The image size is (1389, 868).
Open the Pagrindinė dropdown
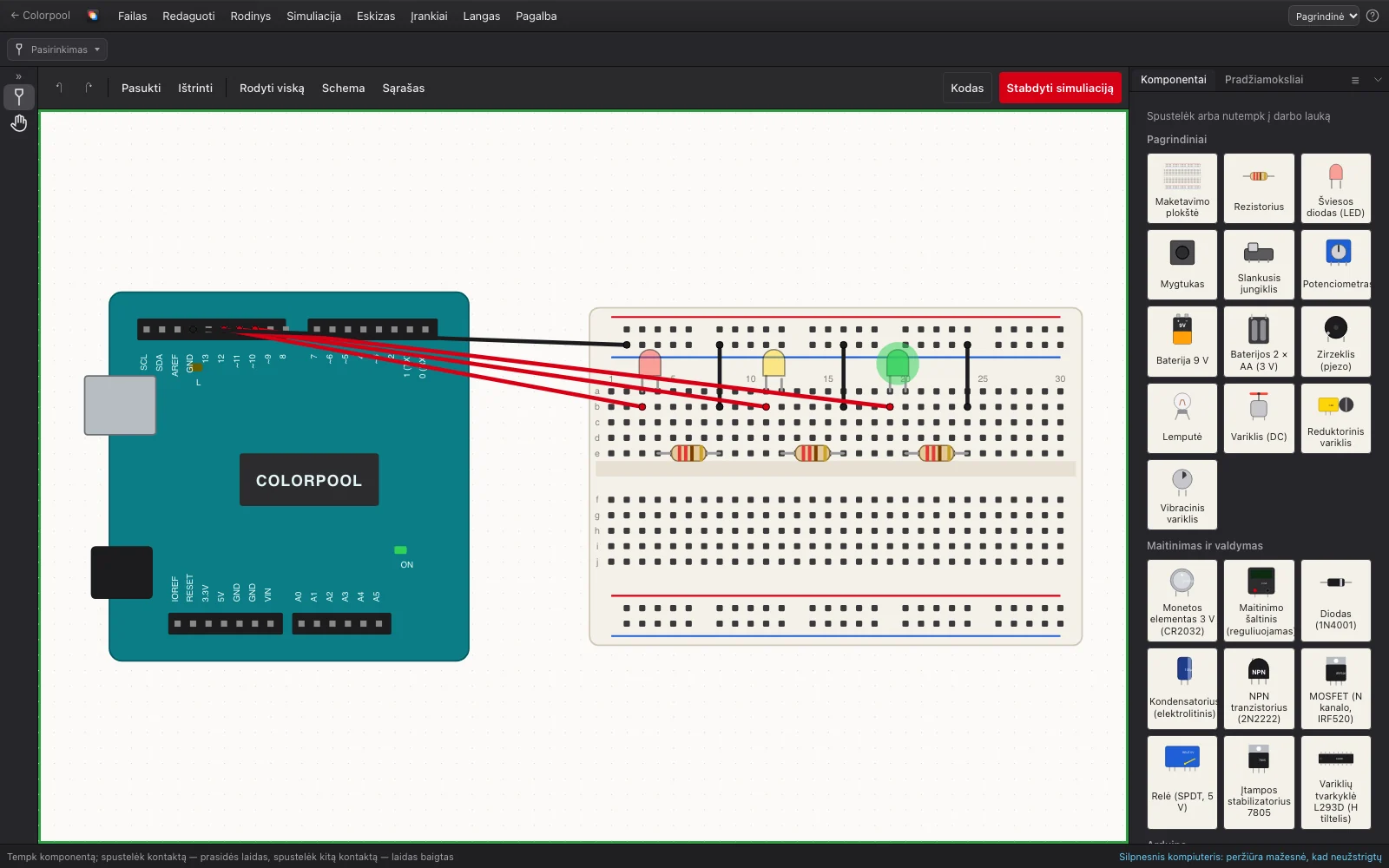(x=1324, y=16)
